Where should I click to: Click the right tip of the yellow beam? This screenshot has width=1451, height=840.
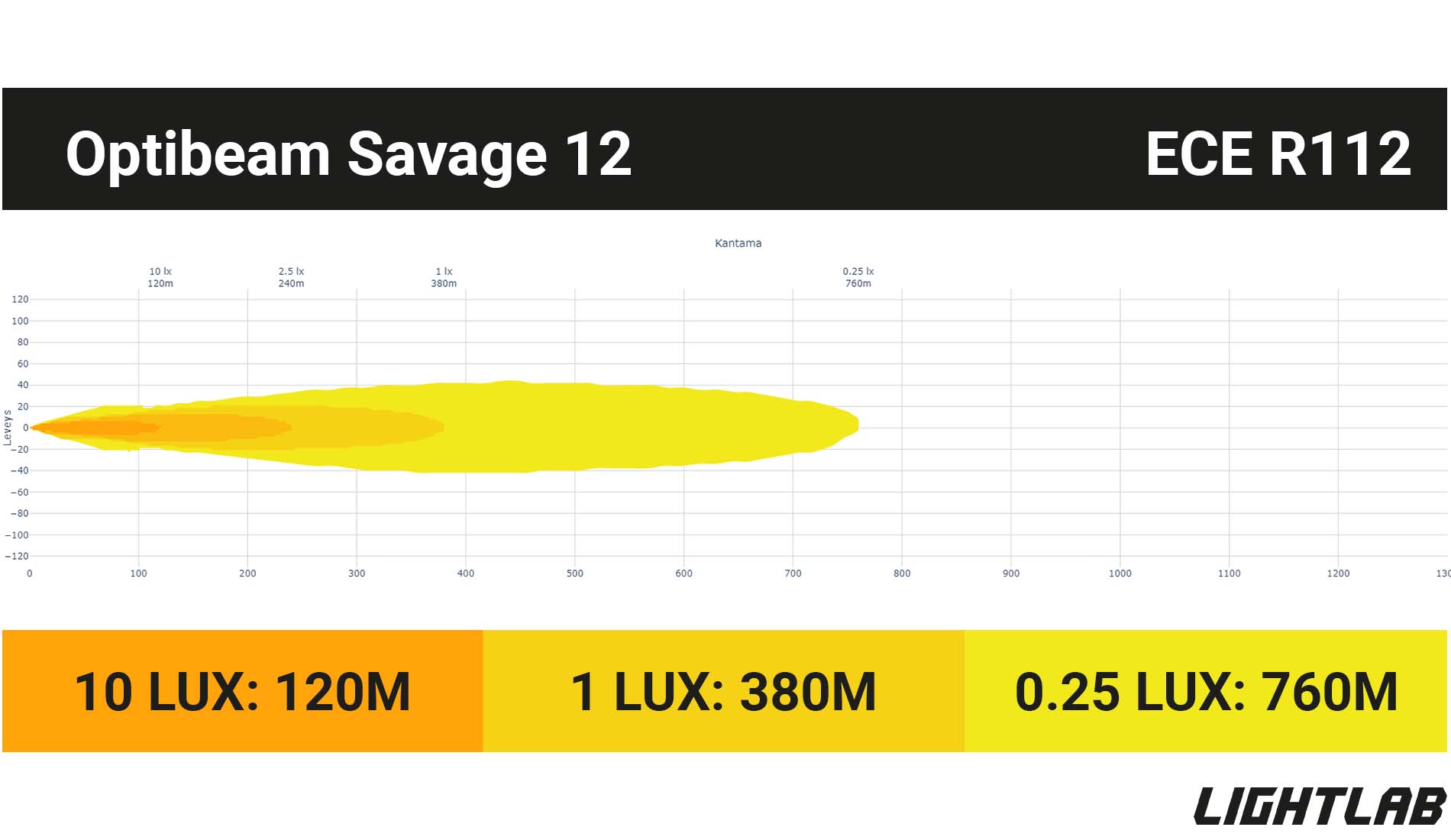coord(854,424)
